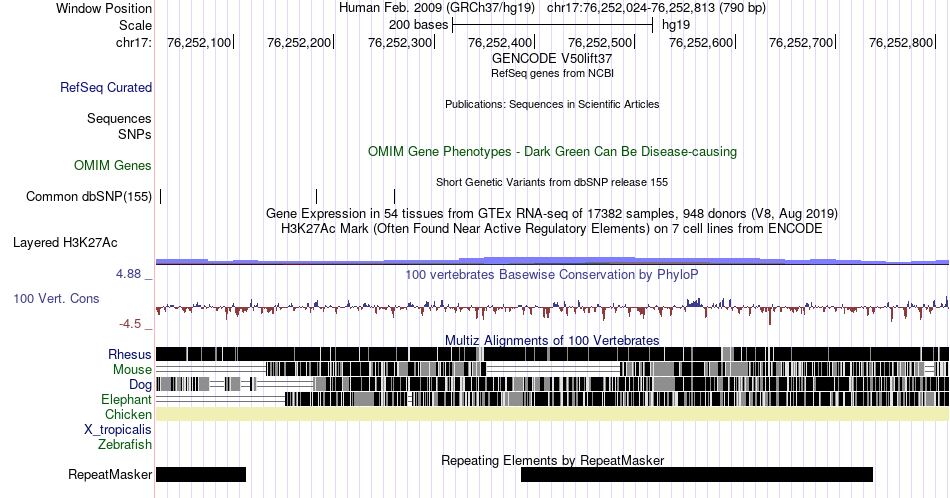Click the GENCODE V50lift37 track title
950x498 pixels.
[552, 59]
